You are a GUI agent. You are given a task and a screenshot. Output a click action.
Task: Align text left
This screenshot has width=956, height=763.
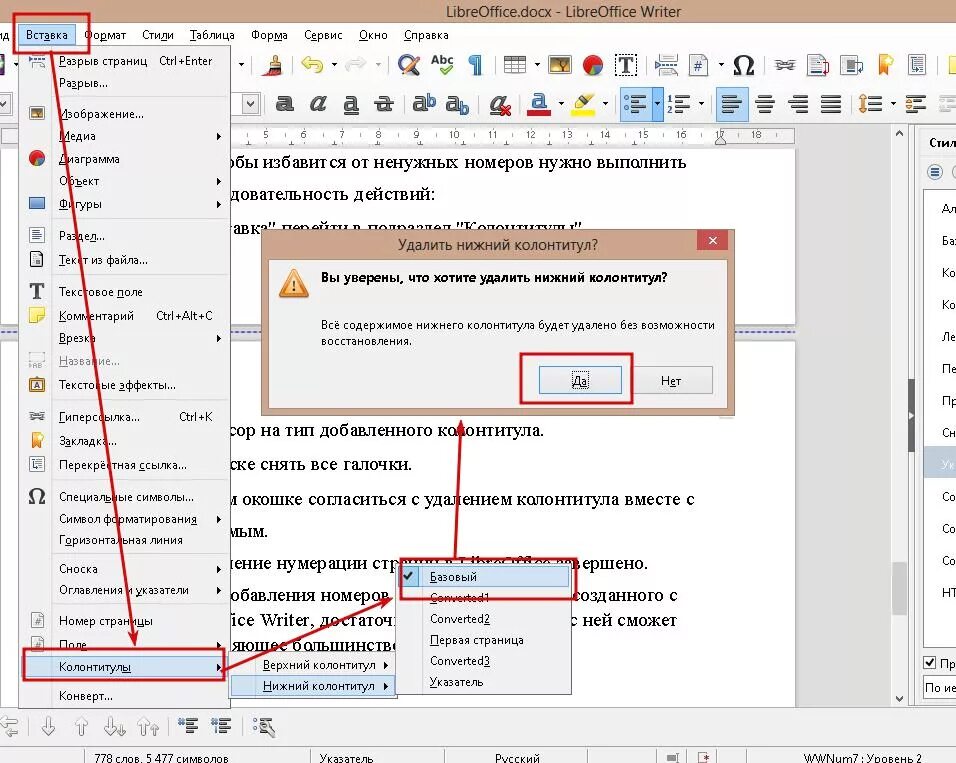pos(731,104)
